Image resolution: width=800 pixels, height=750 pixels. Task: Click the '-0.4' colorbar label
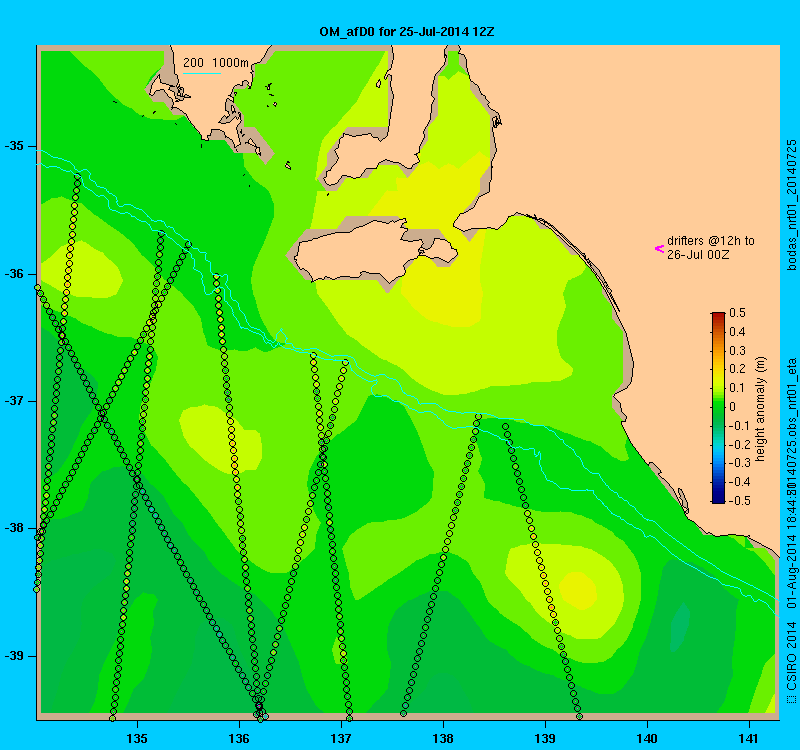pyautogui.click(x=739, y=482)
